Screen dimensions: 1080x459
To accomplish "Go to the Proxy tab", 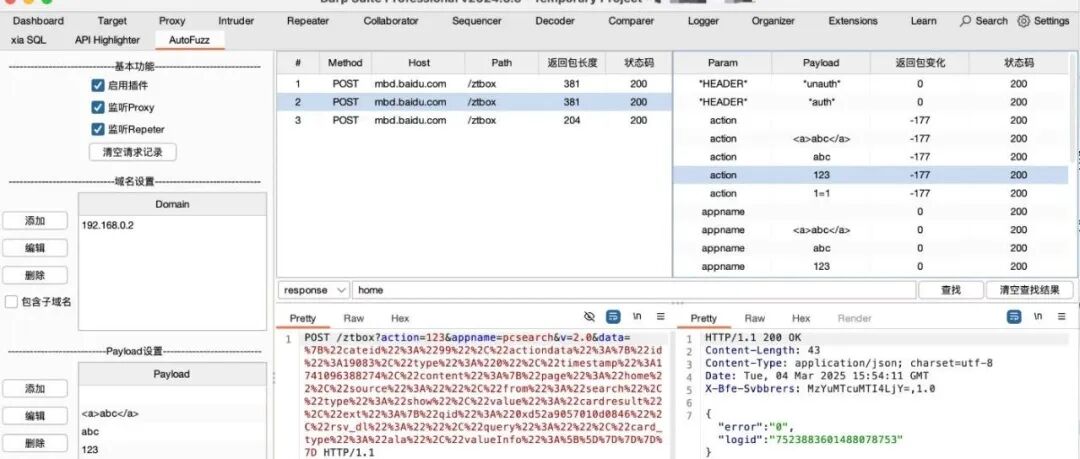I will tap(172, 21).
